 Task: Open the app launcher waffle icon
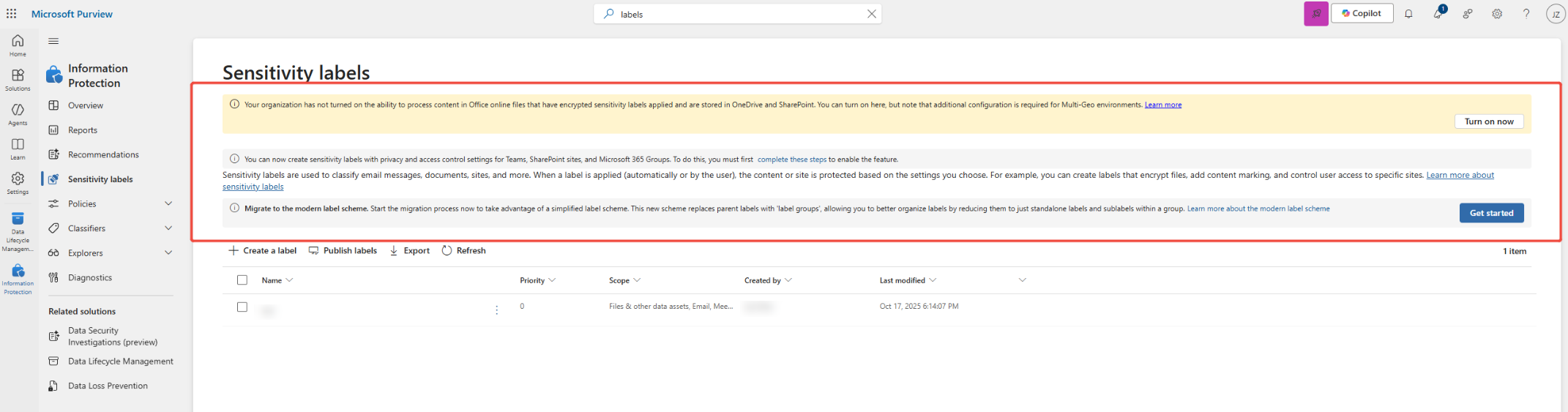11,14
